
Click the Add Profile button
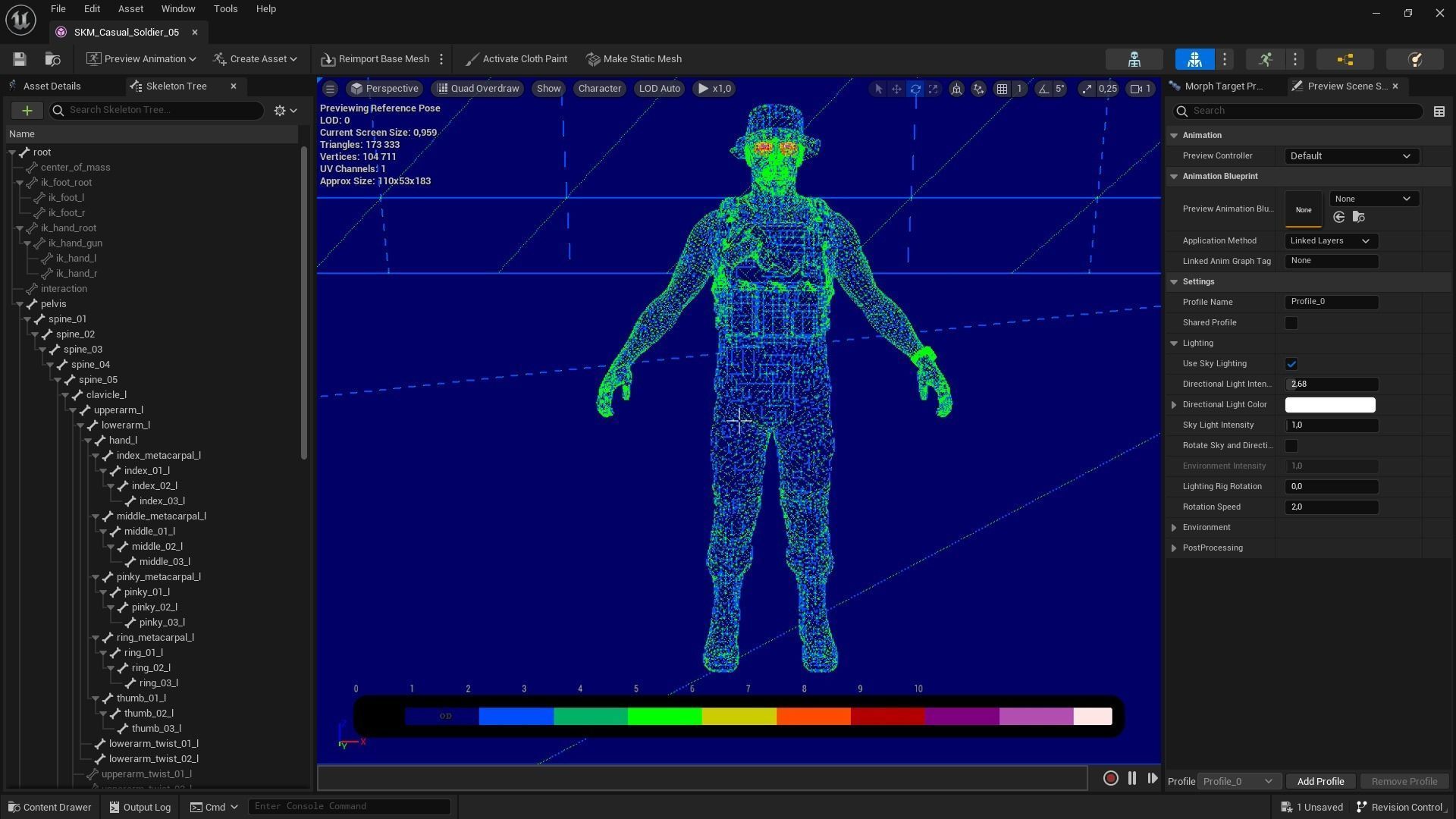pos(1319,781)
